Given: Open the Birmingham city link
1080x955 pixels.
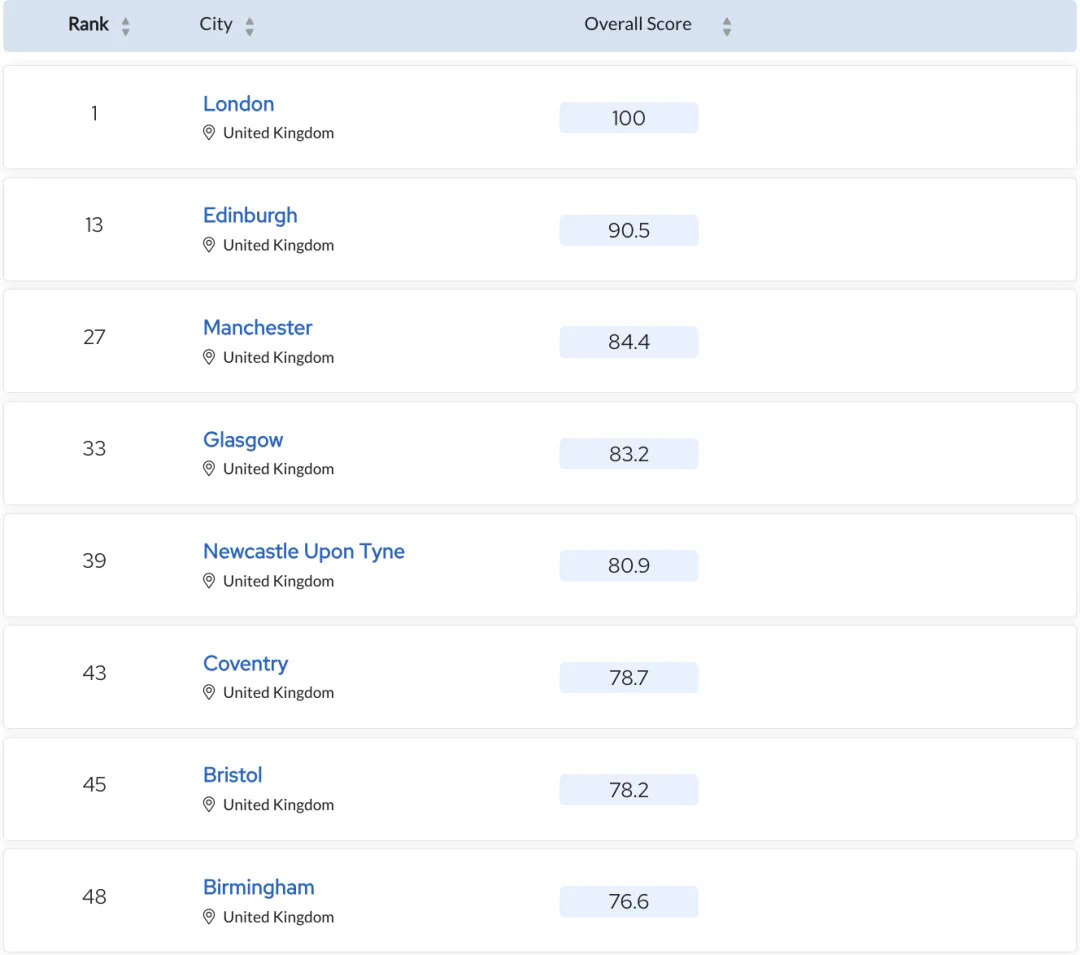Looking at the screenshot, I should pyautogui.click(x=258, y=887).
